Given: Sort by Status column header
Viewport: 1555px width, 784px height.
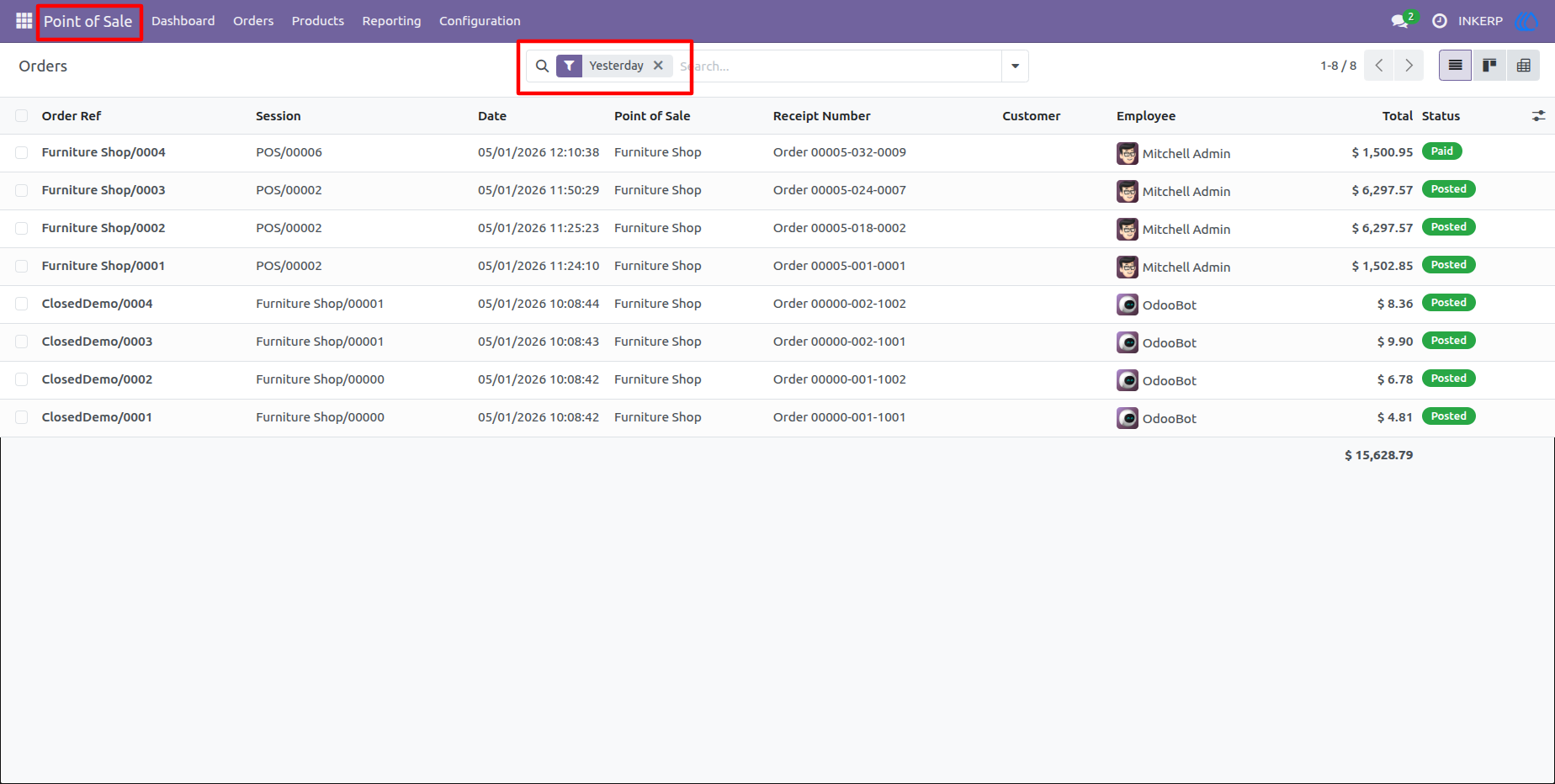Looking at the screenshot, I should [1441, 116].
